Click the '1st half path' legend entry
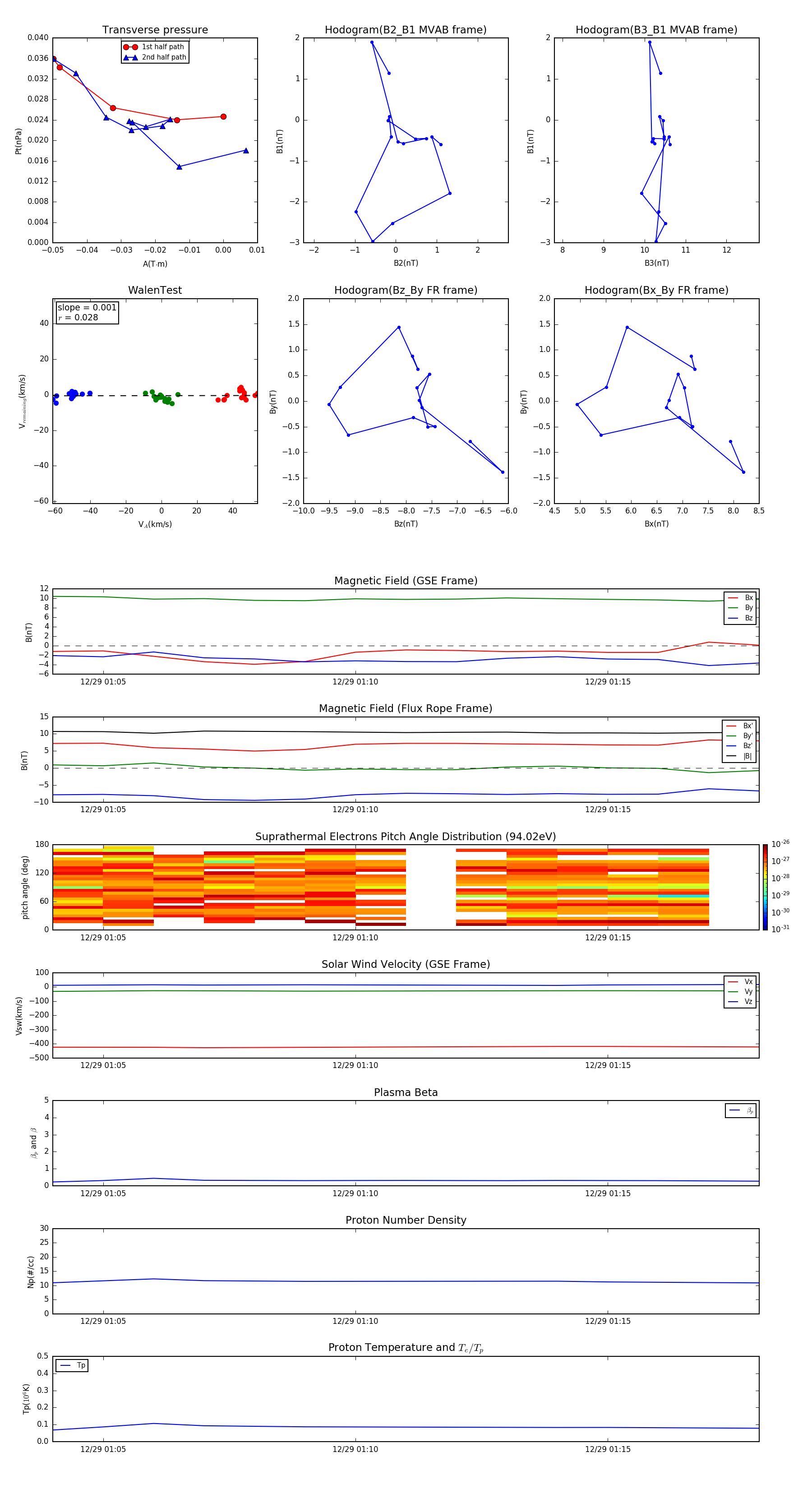This screenshot has height=1489, width=812. tap(154, 47)
